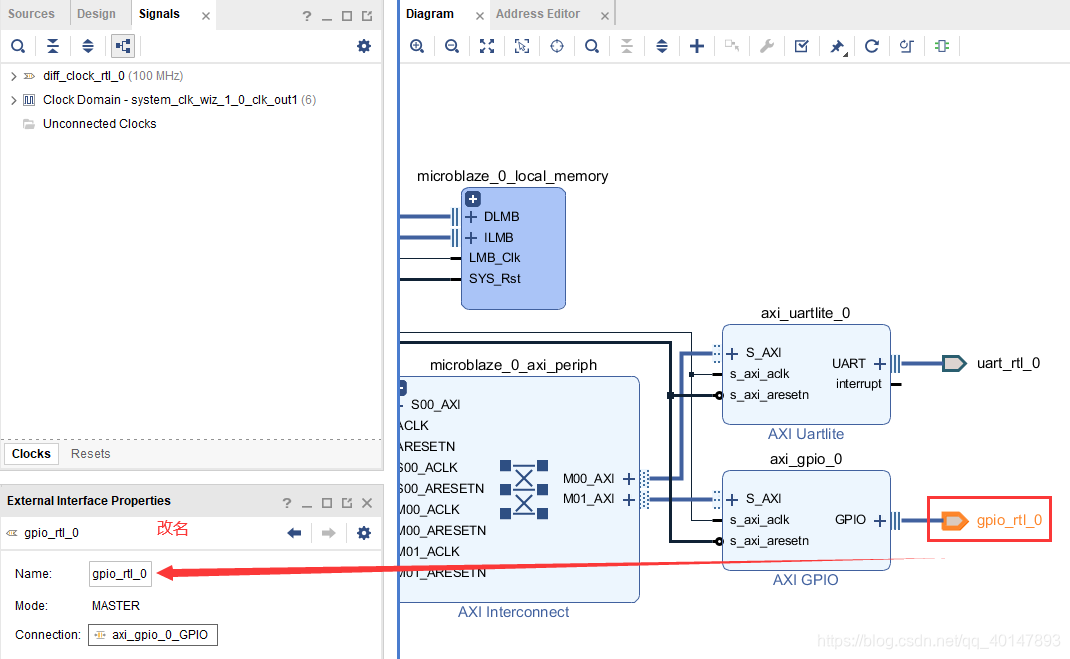Click the AXI Uartlite hyperlink

[x=806, y=433]
